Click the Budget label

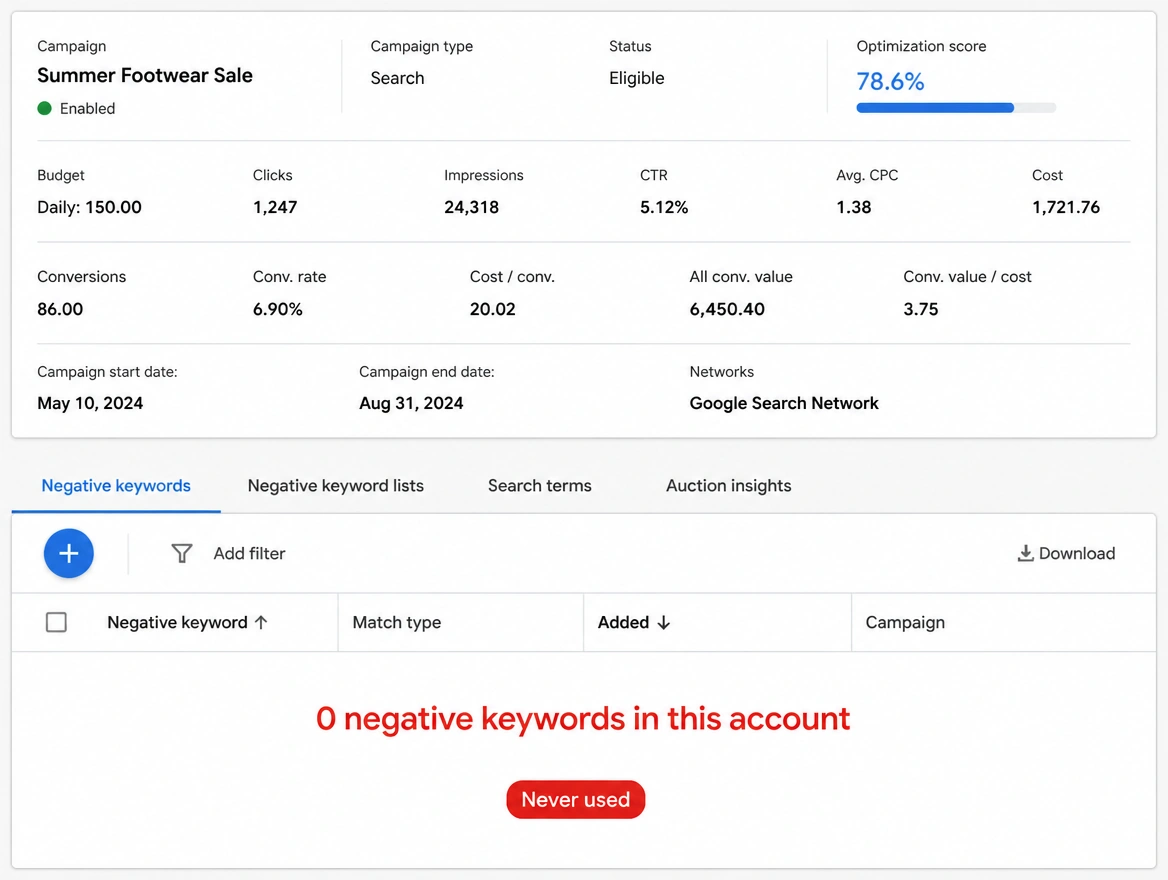[x=60, y=175]
